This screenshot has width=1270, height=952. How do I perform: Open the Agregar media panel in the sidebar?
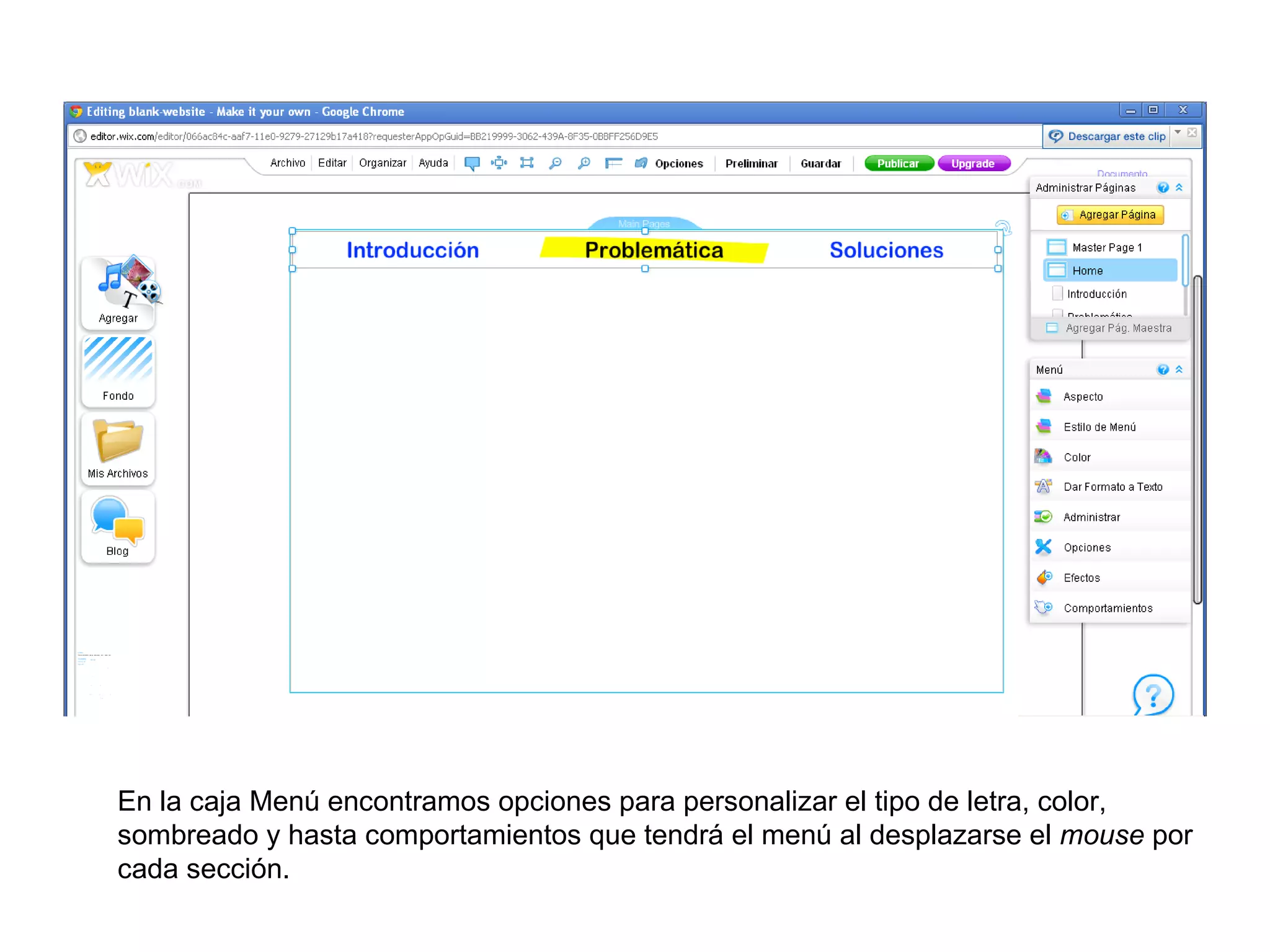[118, 291]
